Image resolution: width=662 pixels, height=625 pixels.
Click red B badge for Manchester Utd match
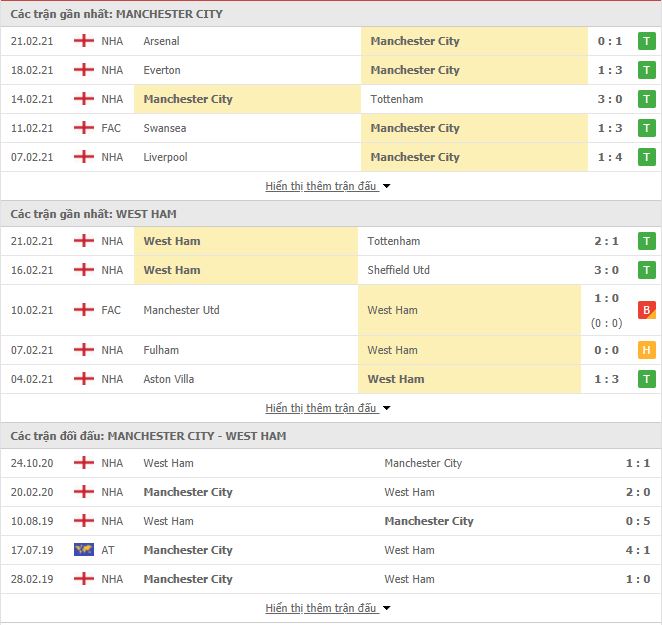(646, 310)
